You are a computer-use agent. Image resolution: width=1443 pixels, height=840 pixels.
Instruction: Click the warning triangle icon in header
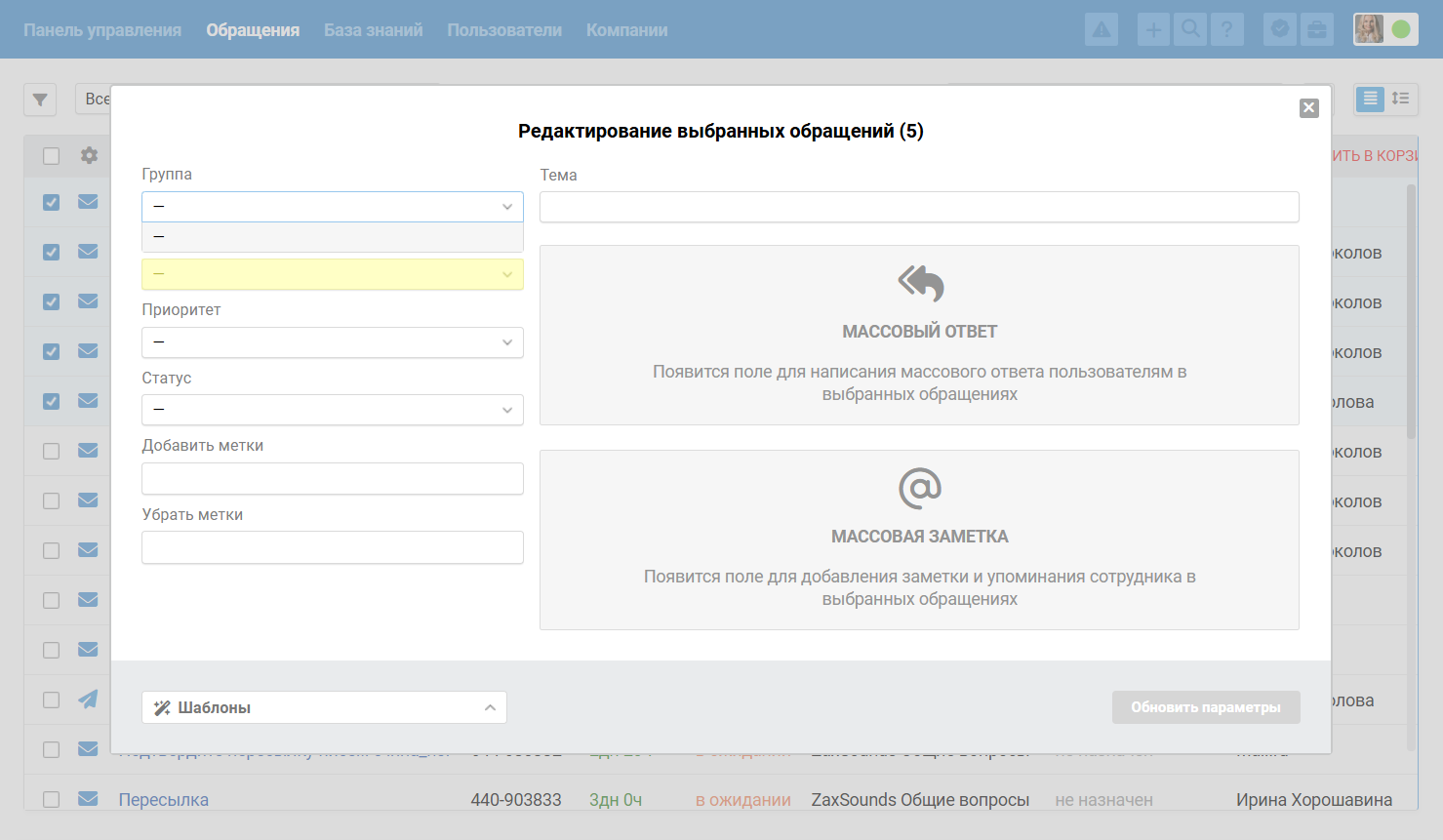[x=1102, y=30]
